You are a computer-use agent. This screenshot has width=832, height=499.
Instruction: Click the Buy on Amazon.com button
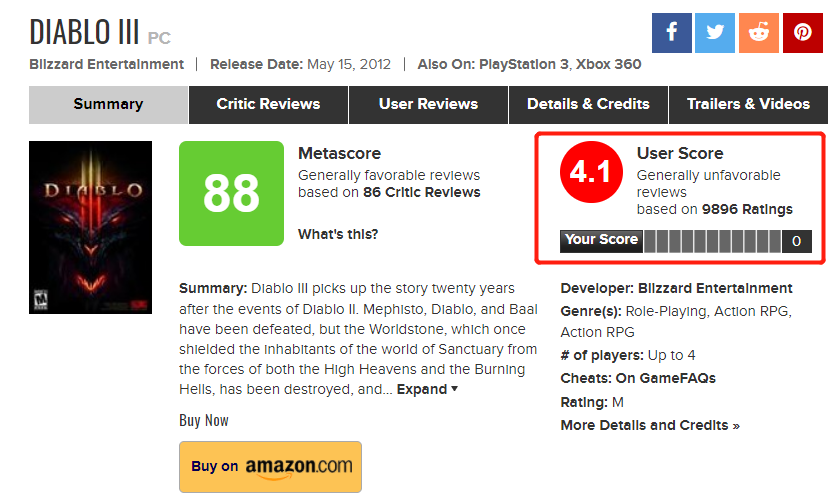[x=271, y=466]
